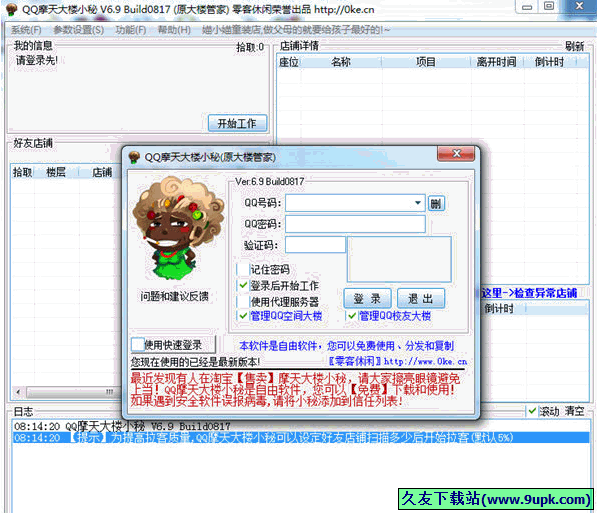Enable the 记住密码 checkbox

(243, 269)
